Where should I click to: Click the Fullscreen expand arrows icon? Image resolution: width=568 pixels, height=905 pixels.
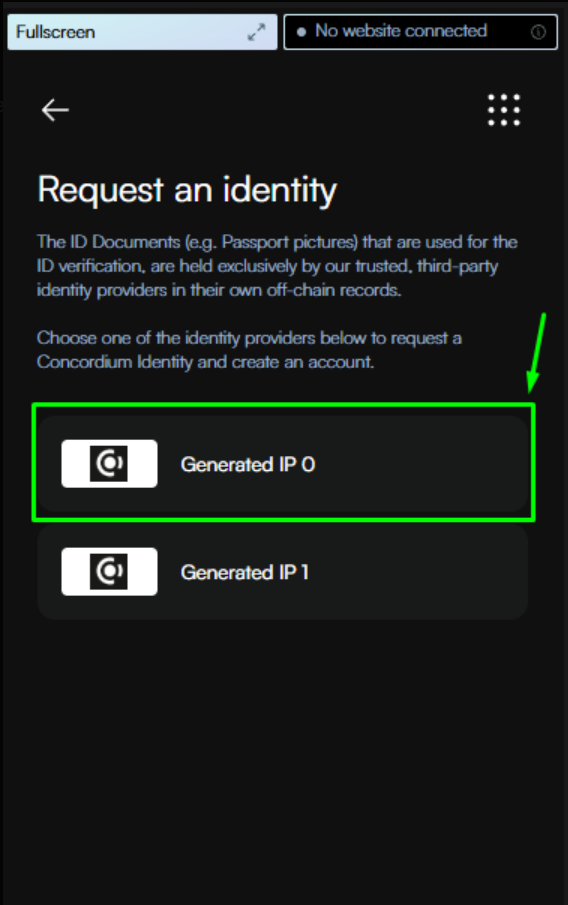click(256, 32)
